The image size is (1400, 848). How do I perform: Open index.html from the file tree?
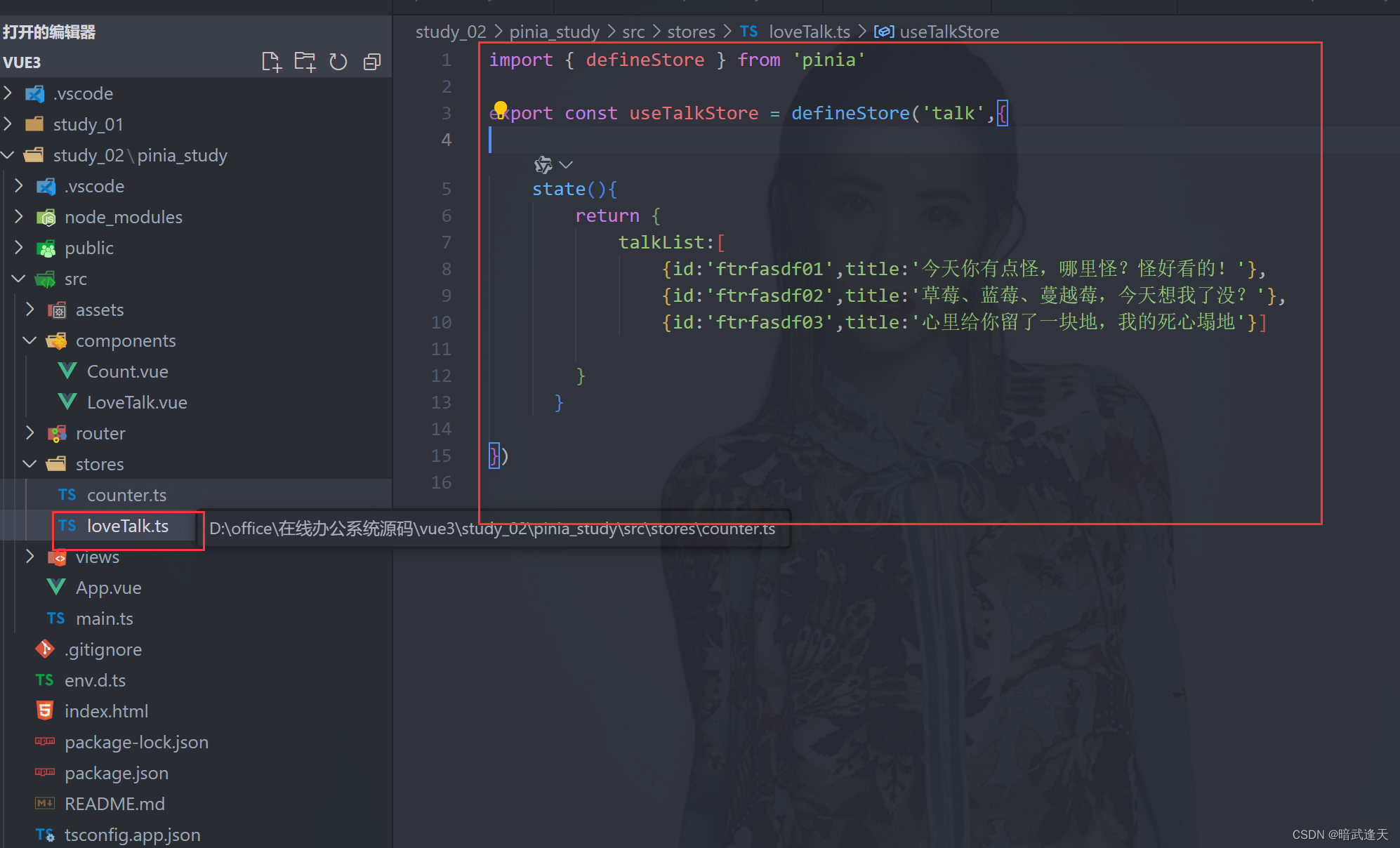coord(106,711)
